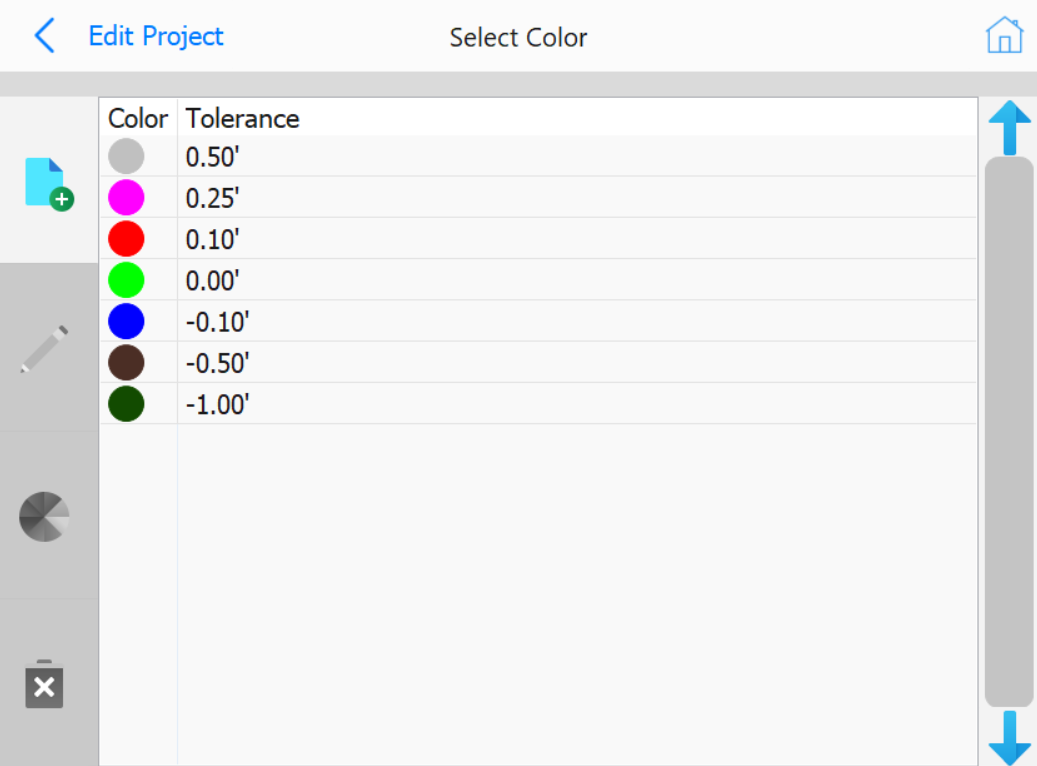
Task: Click the 0.10' tolerance value
Action: (212, 239)
